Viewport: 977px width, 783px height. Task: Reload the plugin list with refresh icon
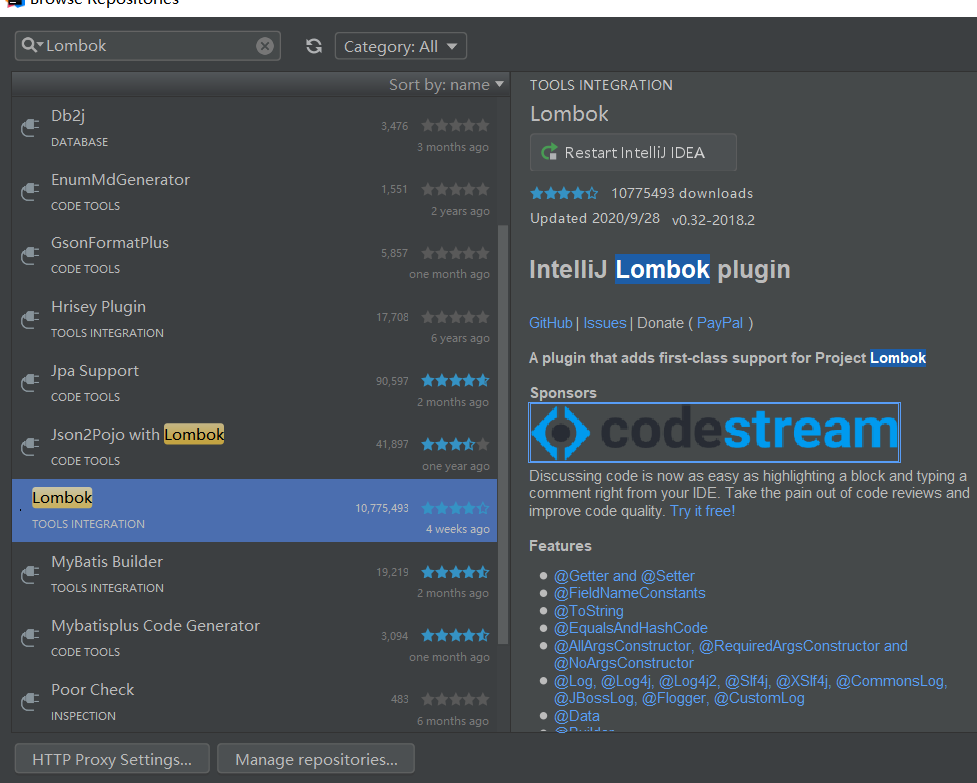point(314,46)
